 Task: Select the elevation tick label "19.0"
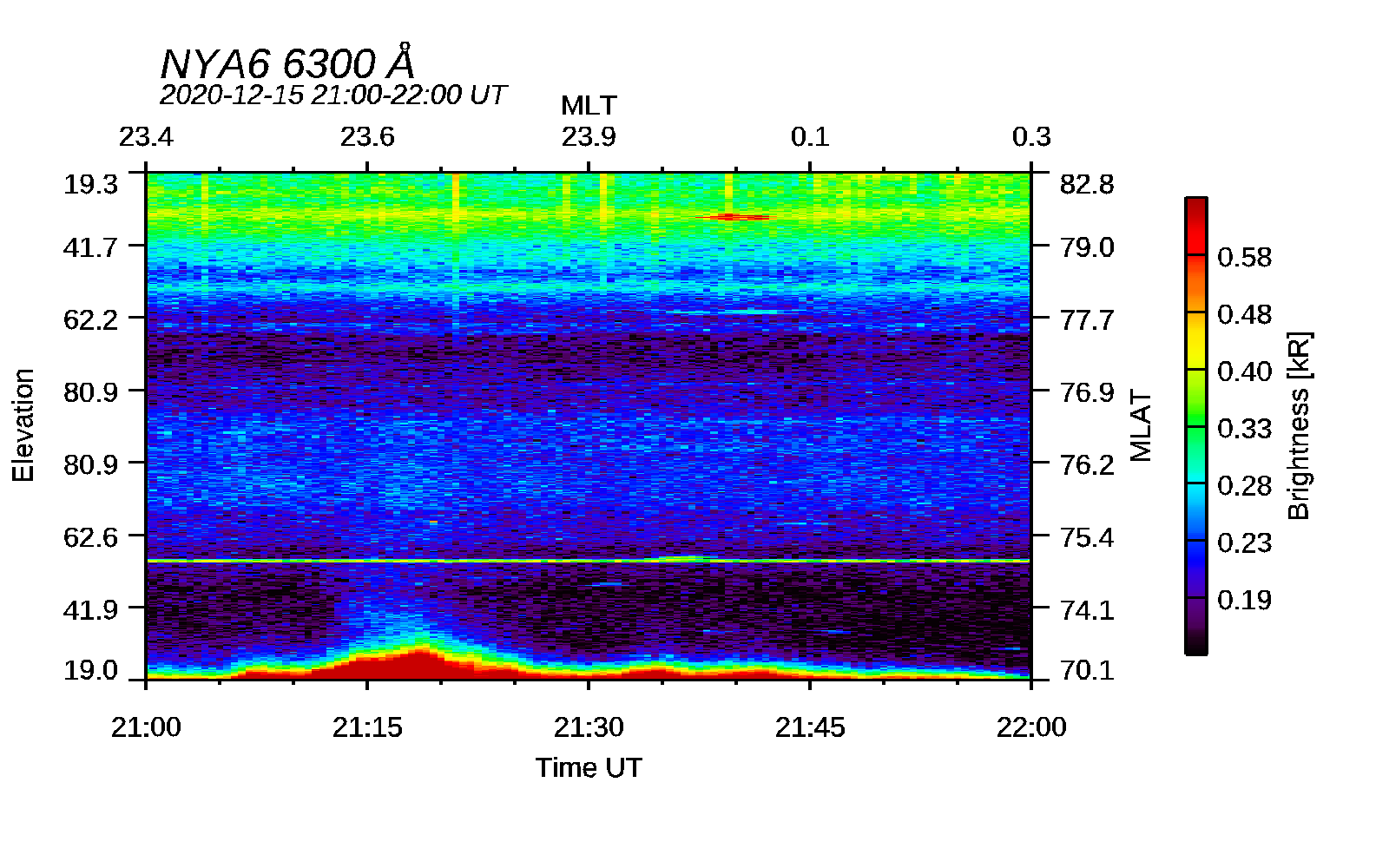point(90,670)
